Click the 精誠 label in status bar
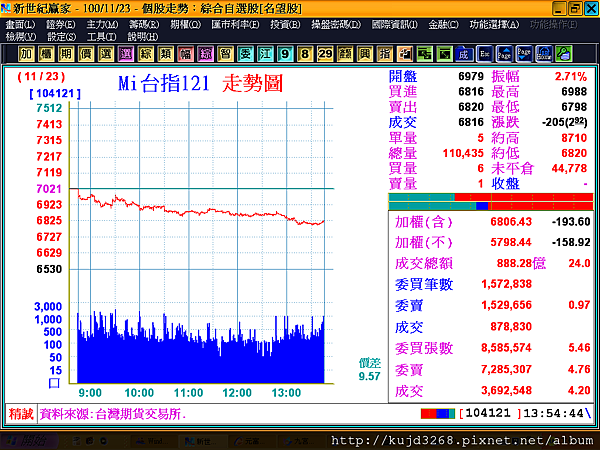Image resolution: width=600 pixels, height=450 pixels. [21, 414]
